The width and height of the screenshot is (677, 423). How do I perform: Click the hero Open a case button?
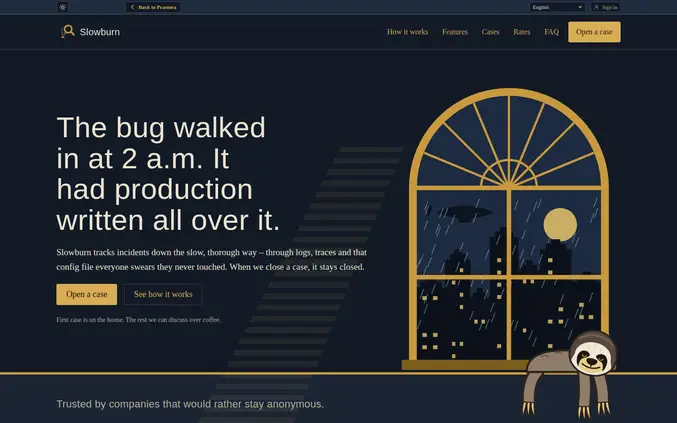[86, 294]
